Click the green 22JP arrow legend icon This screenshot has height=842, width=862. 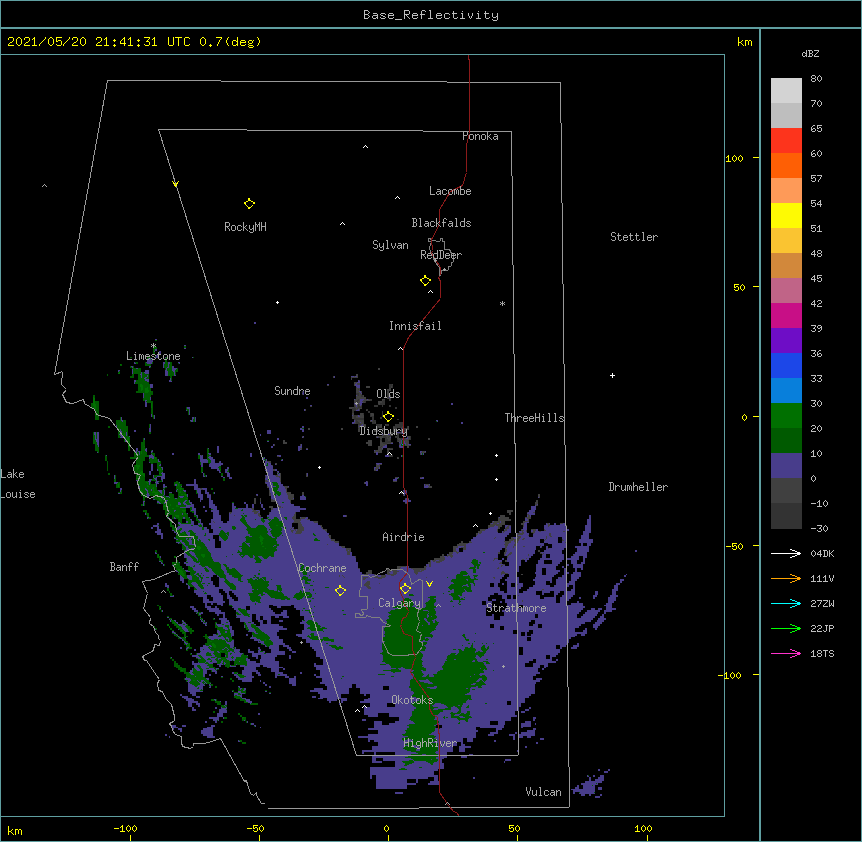pyautogui.click(x=786, y=628)
